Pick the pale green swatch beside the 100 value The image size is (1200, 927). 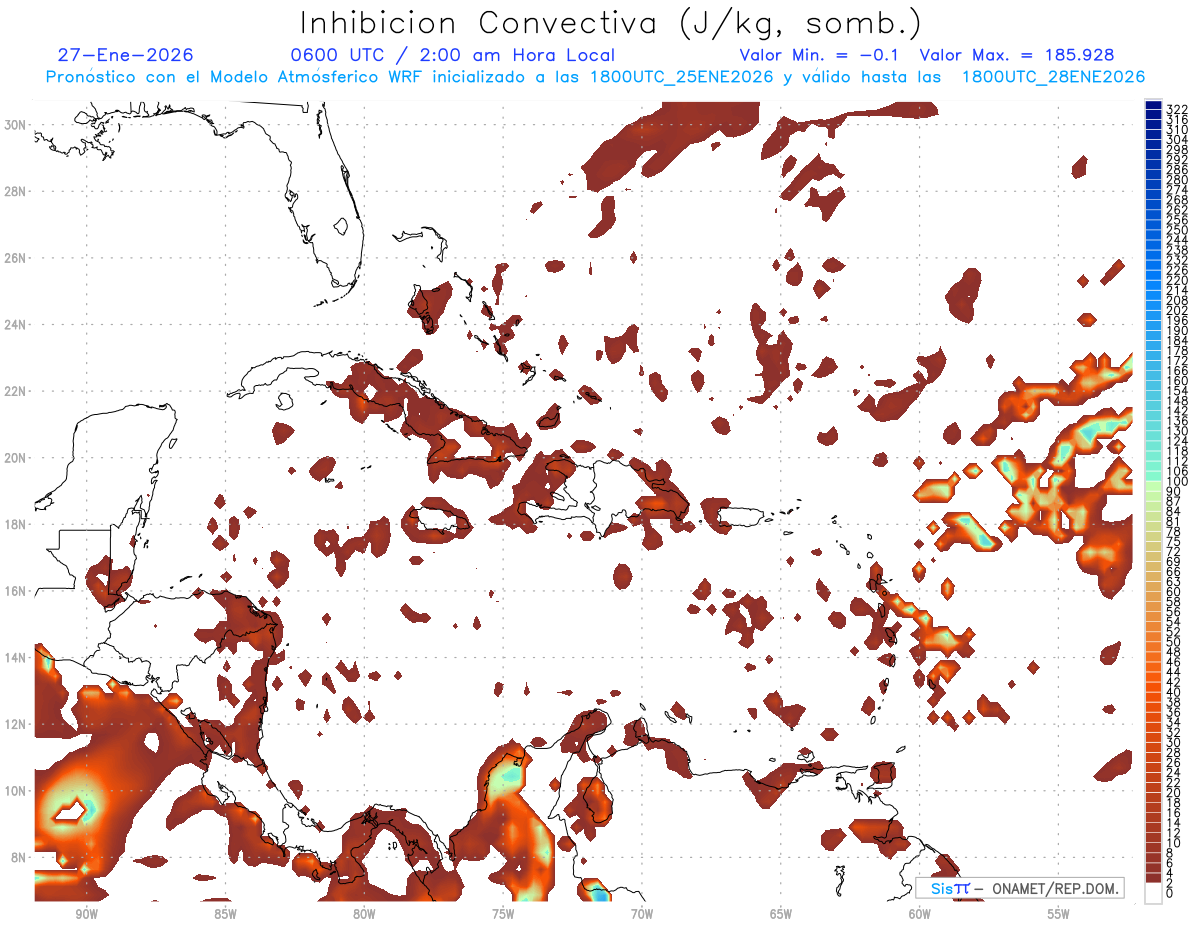[1153, 486]
